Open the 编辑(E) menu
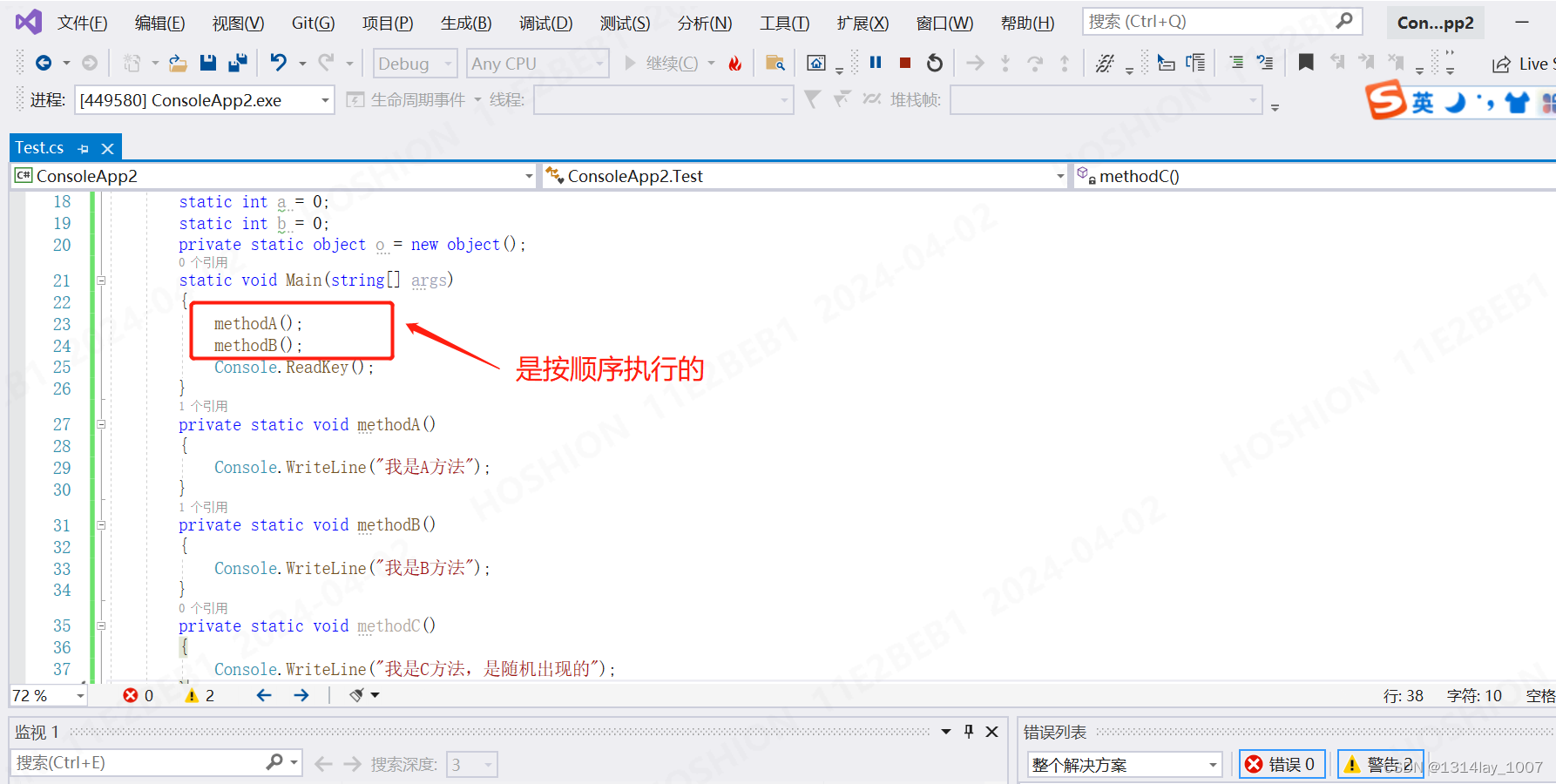The width and height of the screenshot is (1556, 784). pyautogui.click(x=159, y=23)
